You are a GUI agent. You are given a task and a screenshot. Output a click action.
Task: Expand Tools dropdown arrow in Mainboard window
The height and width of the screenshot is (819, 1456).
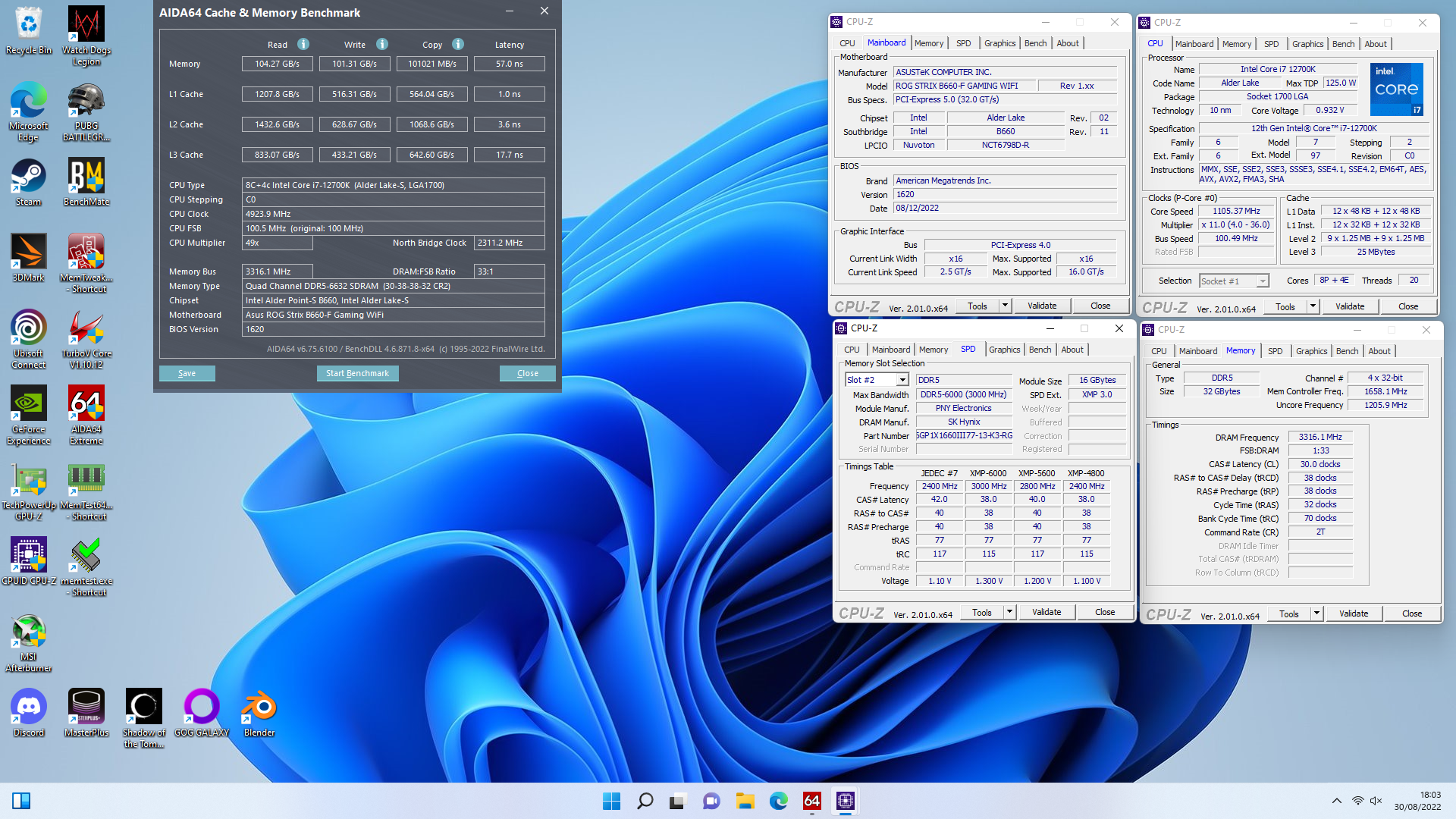click(1005, 306)
